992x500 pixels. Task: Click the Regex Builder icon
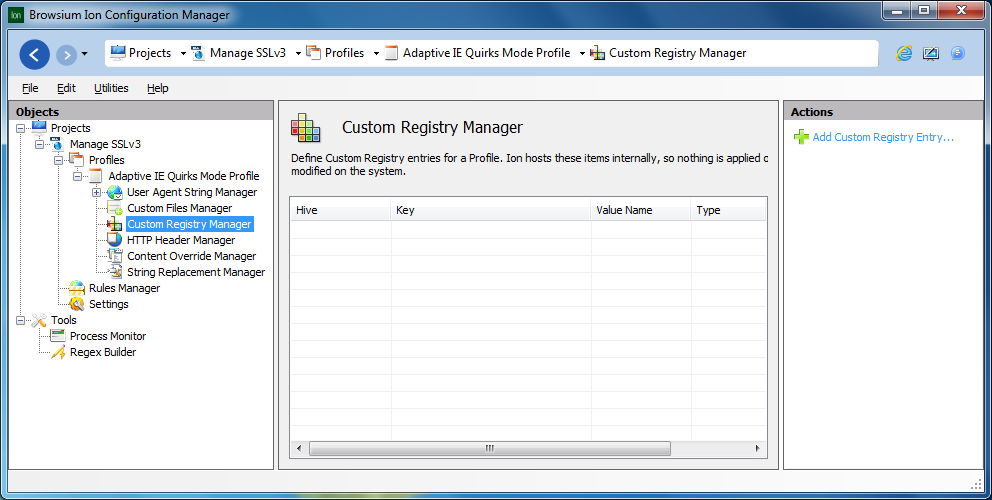[58, 352]
